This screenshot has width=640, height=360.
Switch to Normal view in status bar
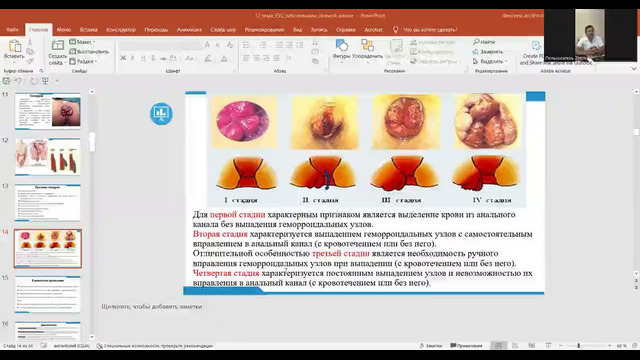pyautogui.click(x=498, y=346)
